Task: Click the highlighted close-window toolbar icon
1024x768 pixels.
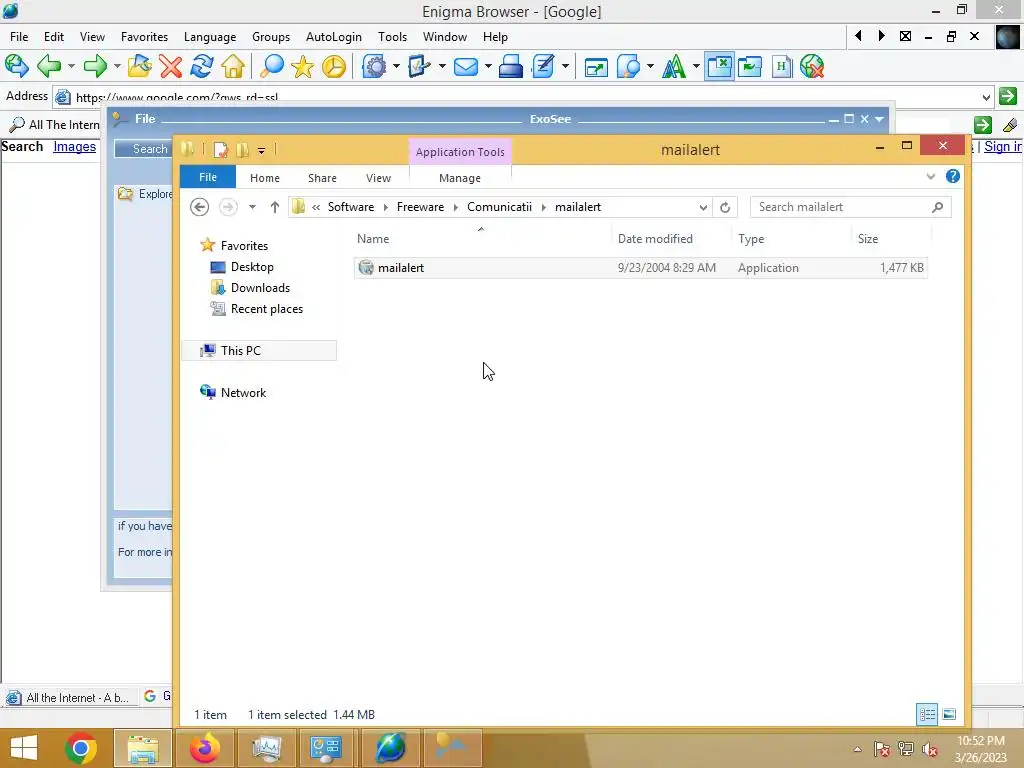Action: pyautogui.click(x=719, y=66)
